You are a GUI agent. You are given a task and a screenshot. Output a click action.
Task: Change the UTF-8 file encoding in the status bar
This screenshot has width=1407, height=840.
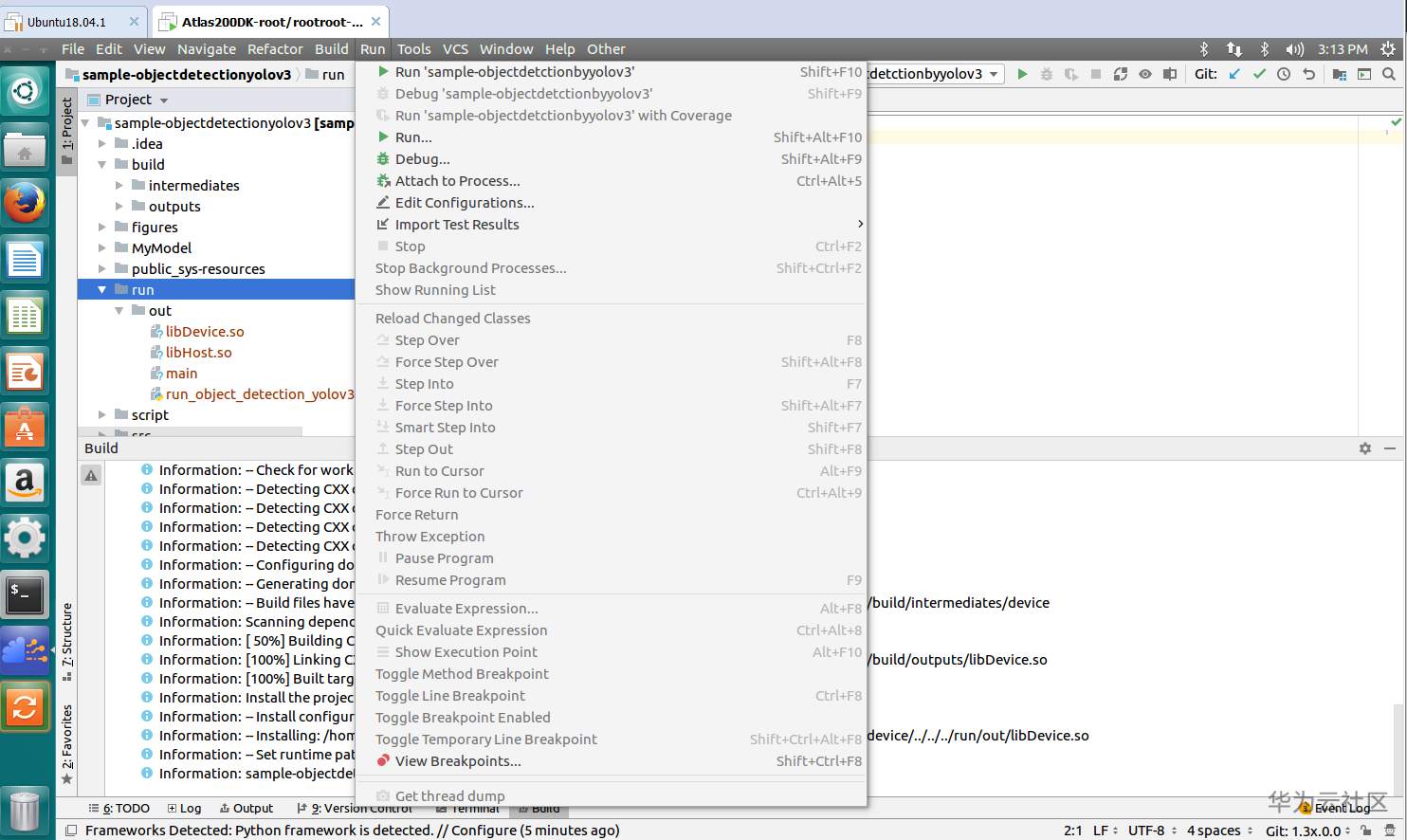(x=1151, y=831)
